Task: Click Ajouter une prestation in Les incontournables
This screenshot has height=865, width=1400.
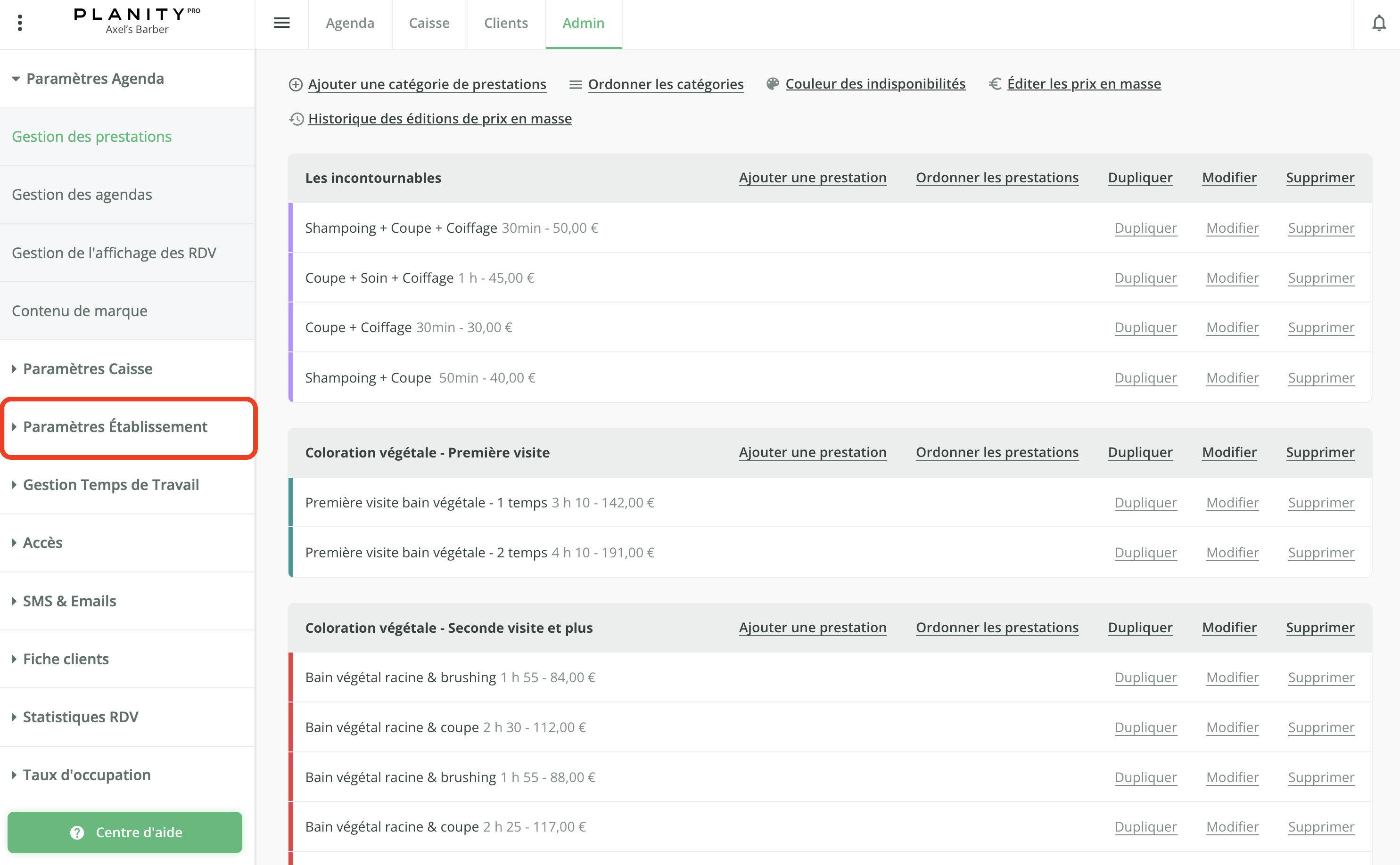Action: [x=813, y=177]
